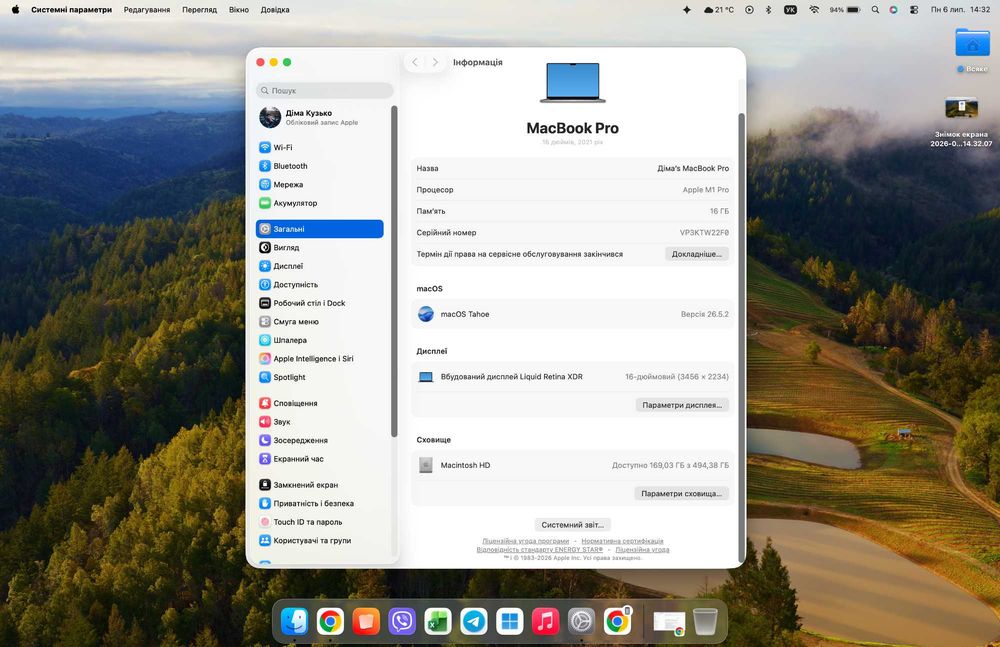Open Звук settings in the sidebar
Image resolution: width=1000 pixels, height=647 pixels.
[320, 422]
